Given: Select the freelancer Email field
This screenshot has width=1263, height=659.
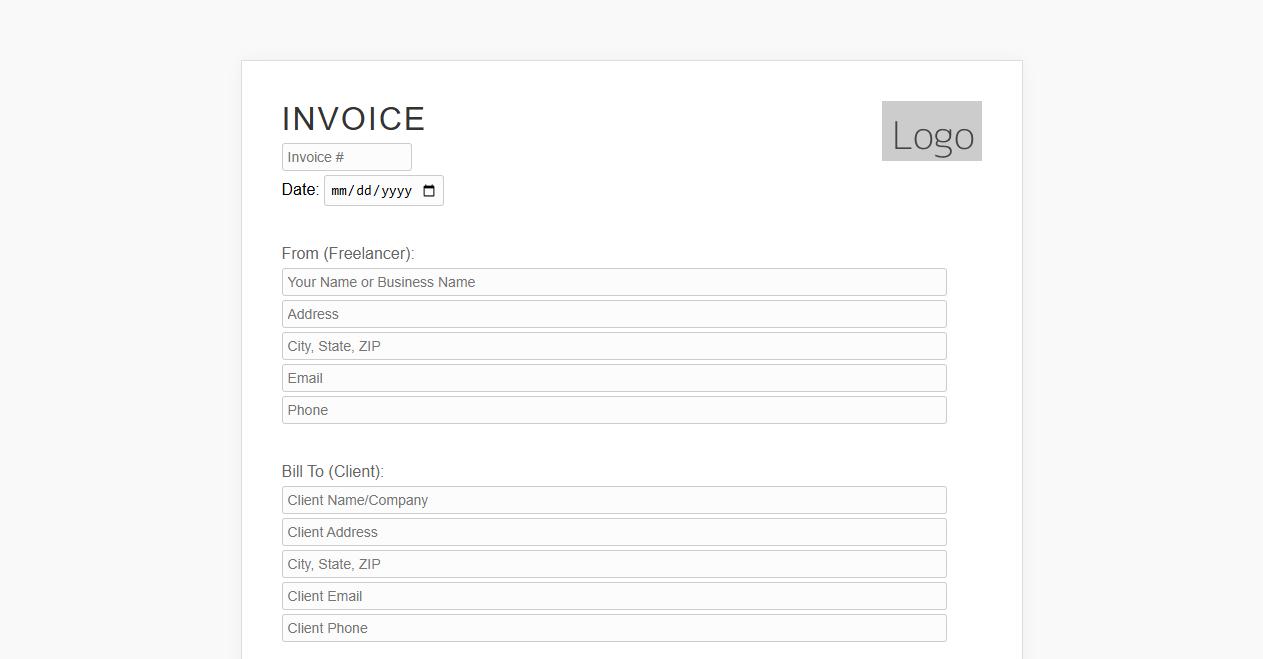Looking at the screenshot, I should point(614,378).
